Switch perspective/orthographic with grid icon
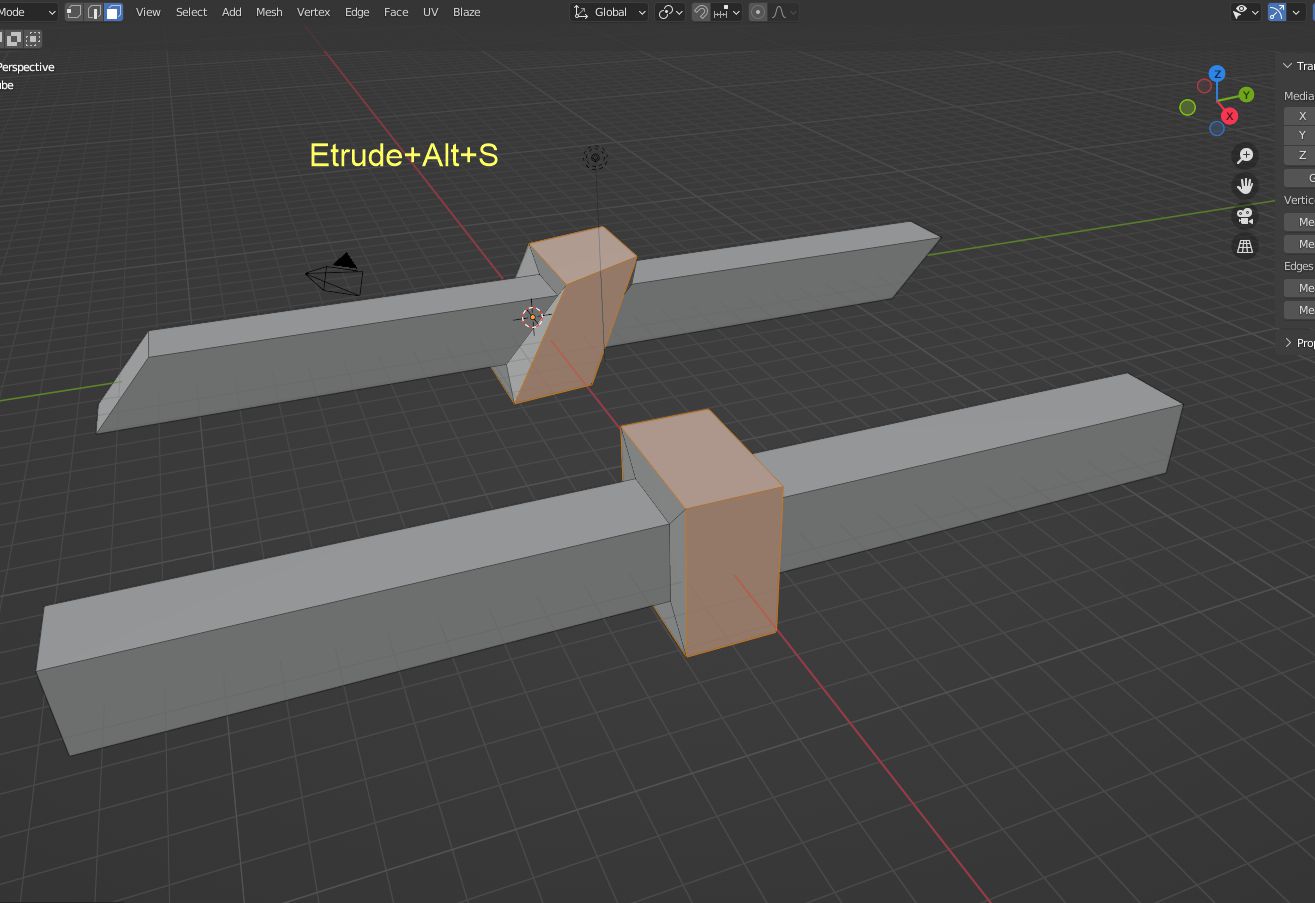The image size is (1315, 903). tap(1245, 245)
